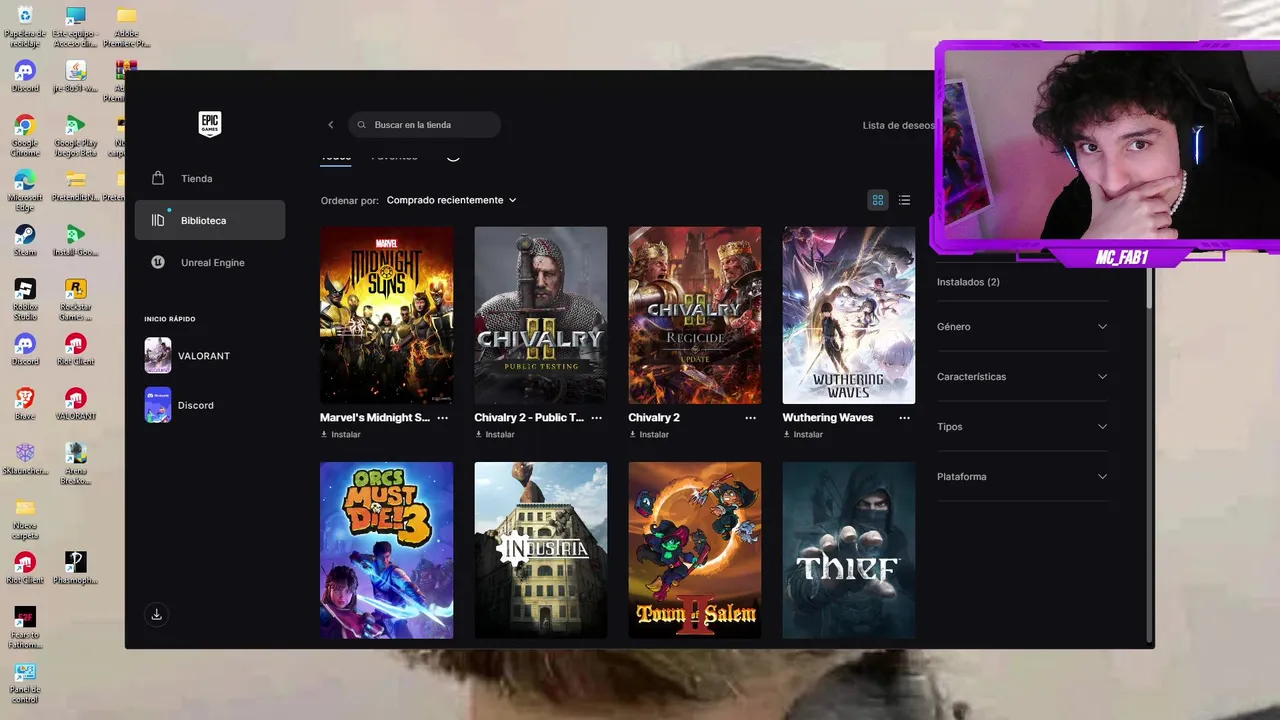This screenshot has height=720, width=1280.
Task: Select Google Play Juegos Beta shortcut
Action: coord(75,136)
